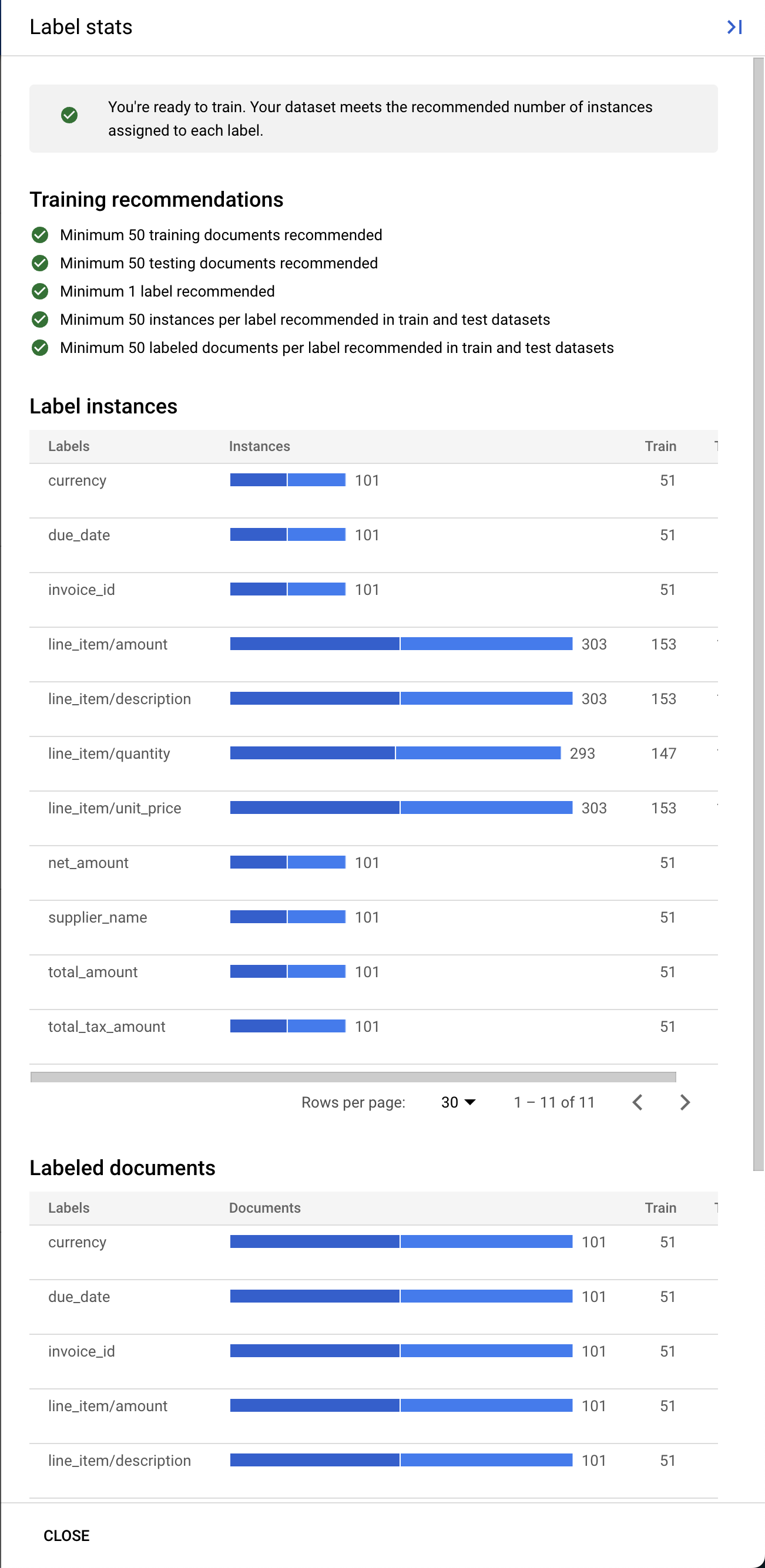Sort by Instances column header
Screen dimensions: 765x1568
[x=259, y=446]
